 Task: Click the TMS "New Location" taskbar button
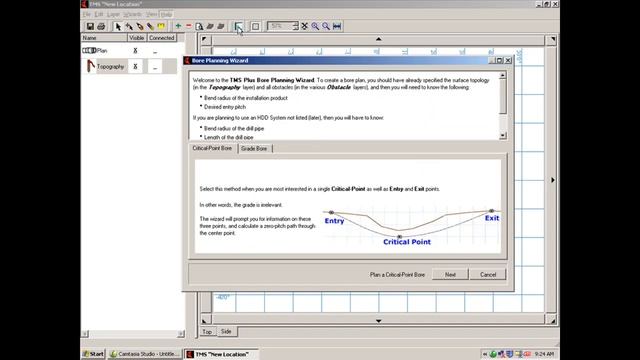pyautogui.click(x=221, y=354)
